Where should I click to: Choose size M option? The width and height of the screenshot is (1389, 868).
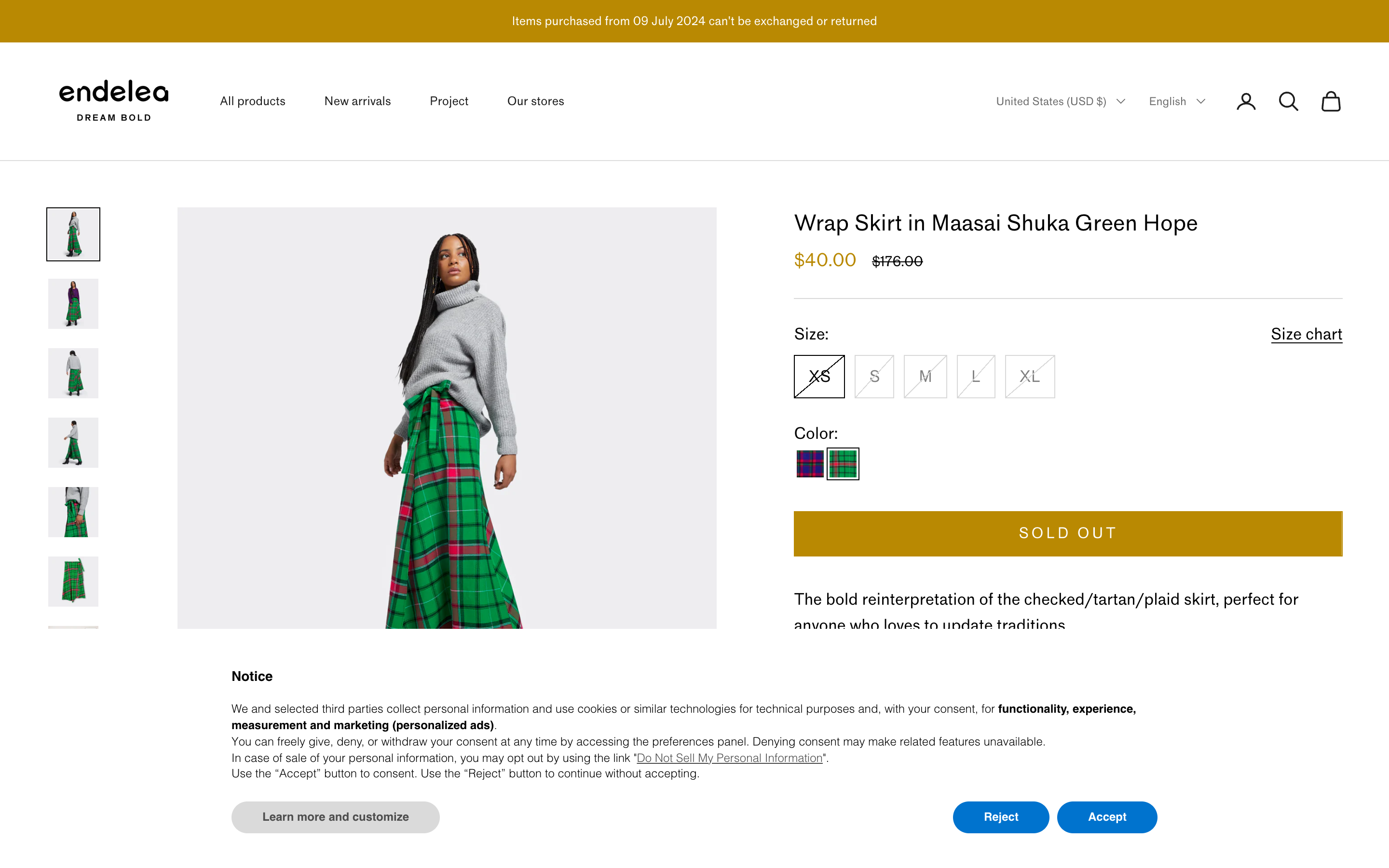(925, 377)
